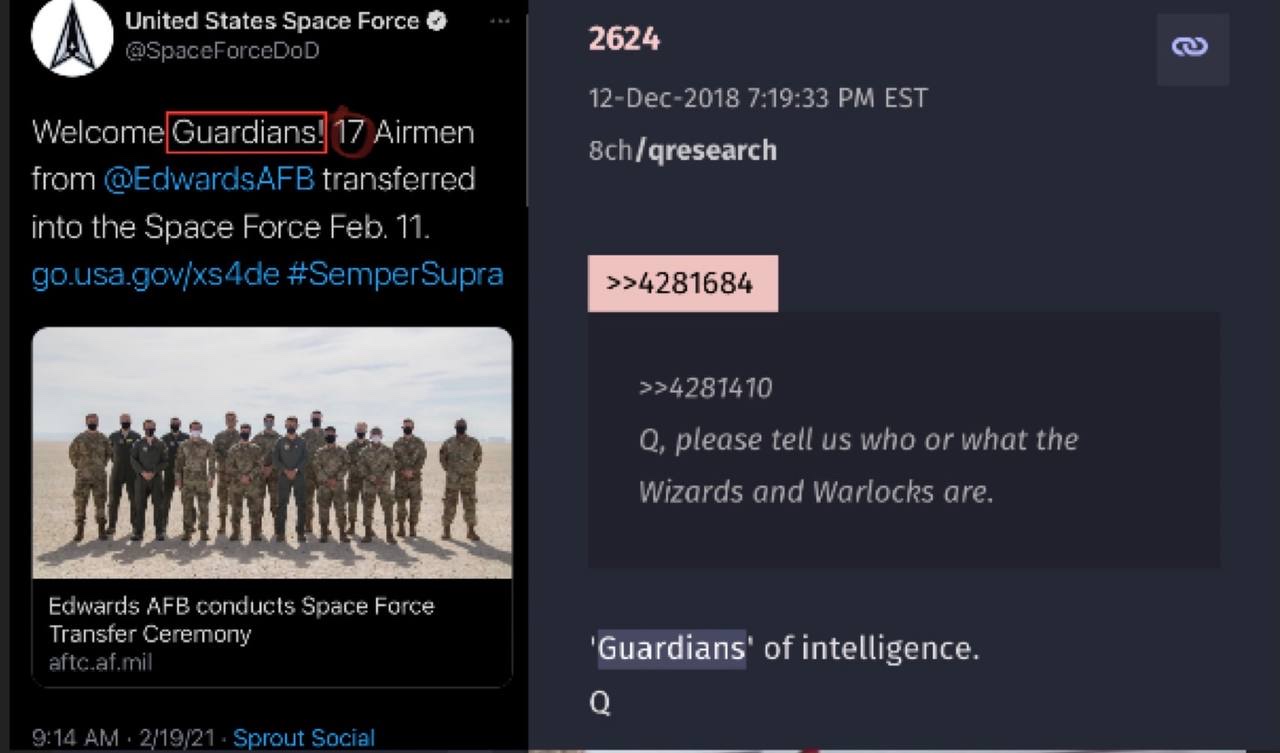Open the tweet's three-dot more menu

point(500,22)
